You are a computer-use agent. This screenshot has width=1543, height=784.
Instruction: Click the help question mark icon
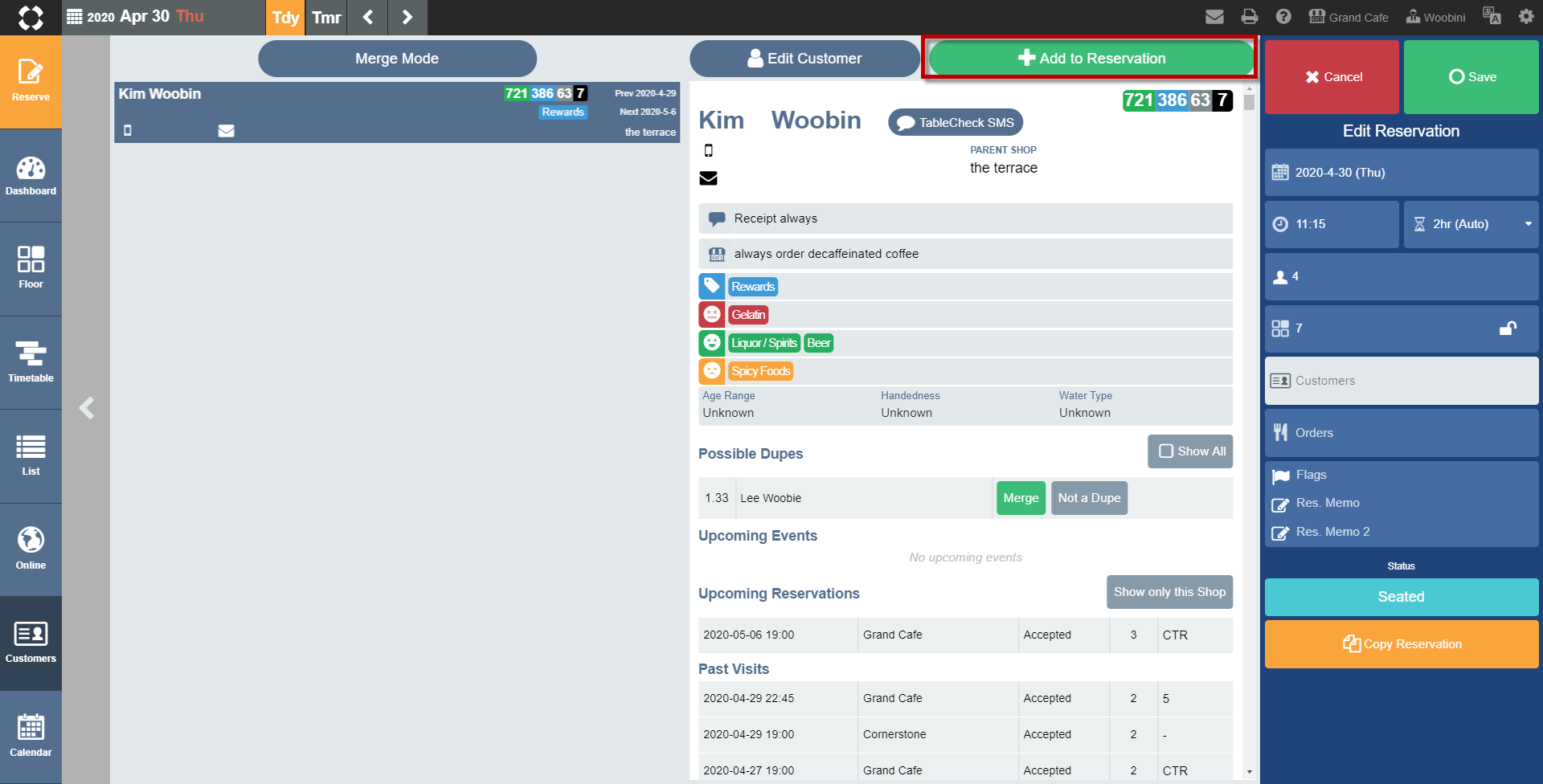[x=1283, y=17]
